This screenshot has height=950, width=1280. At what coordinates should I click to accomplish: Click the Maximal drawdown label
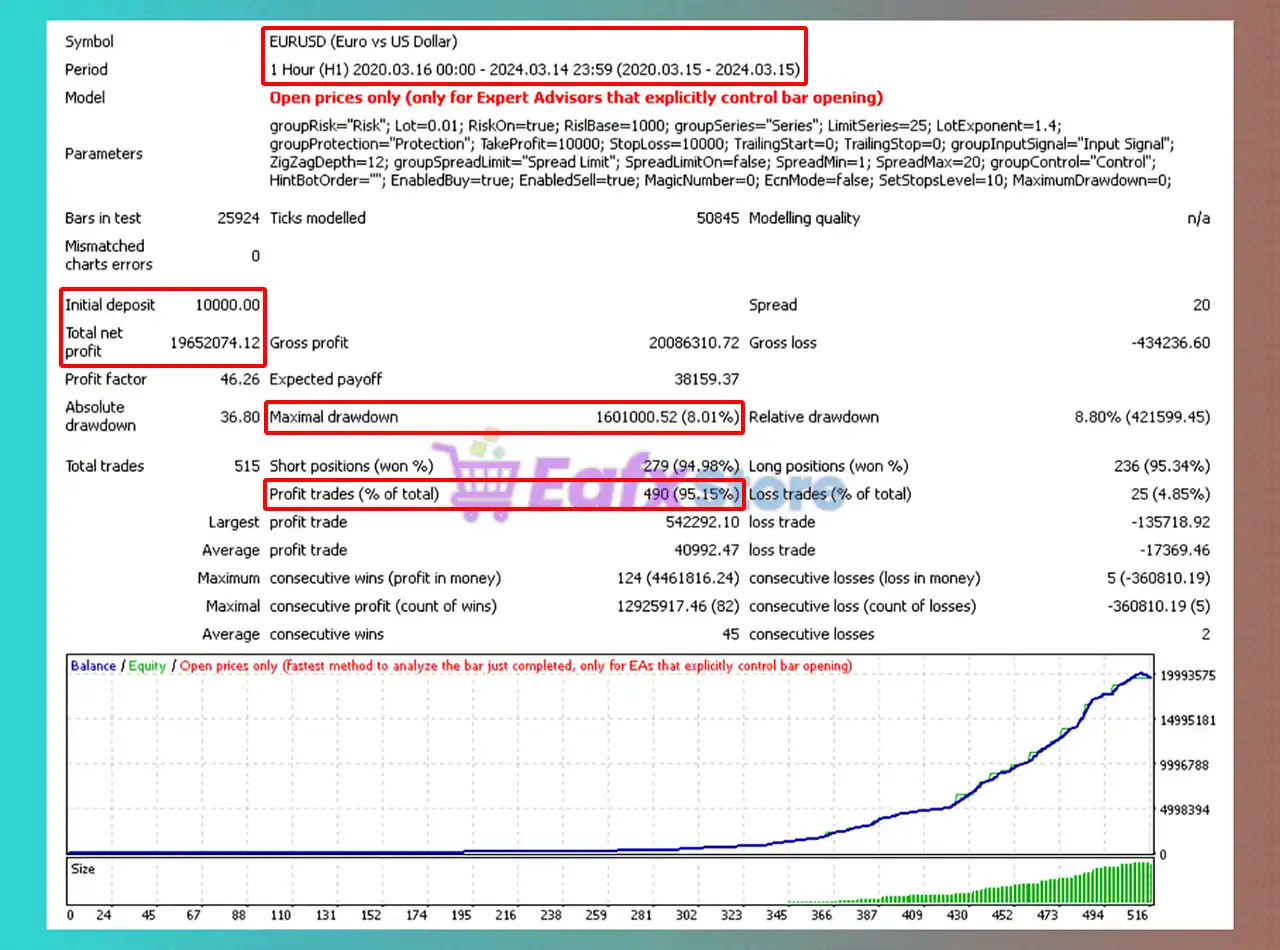pos(334,417)
